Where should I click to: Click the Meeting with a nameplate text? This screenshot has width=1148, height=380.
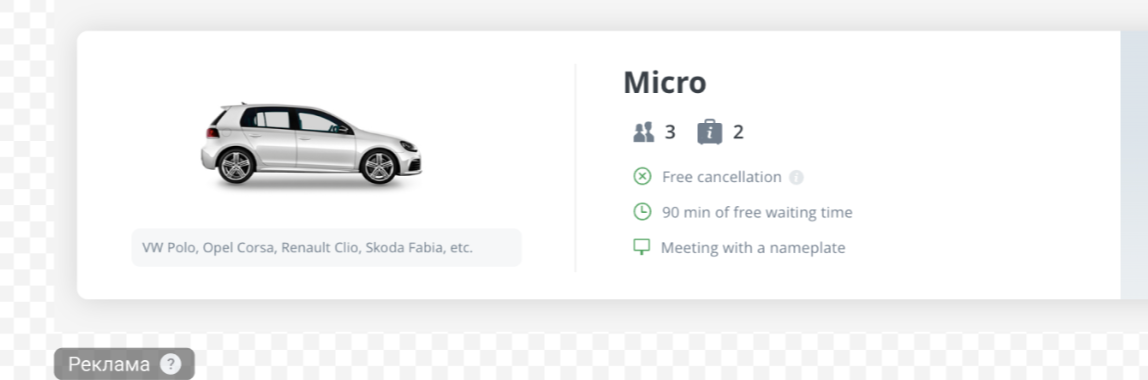pyautogui.click(x=753, y=248)
